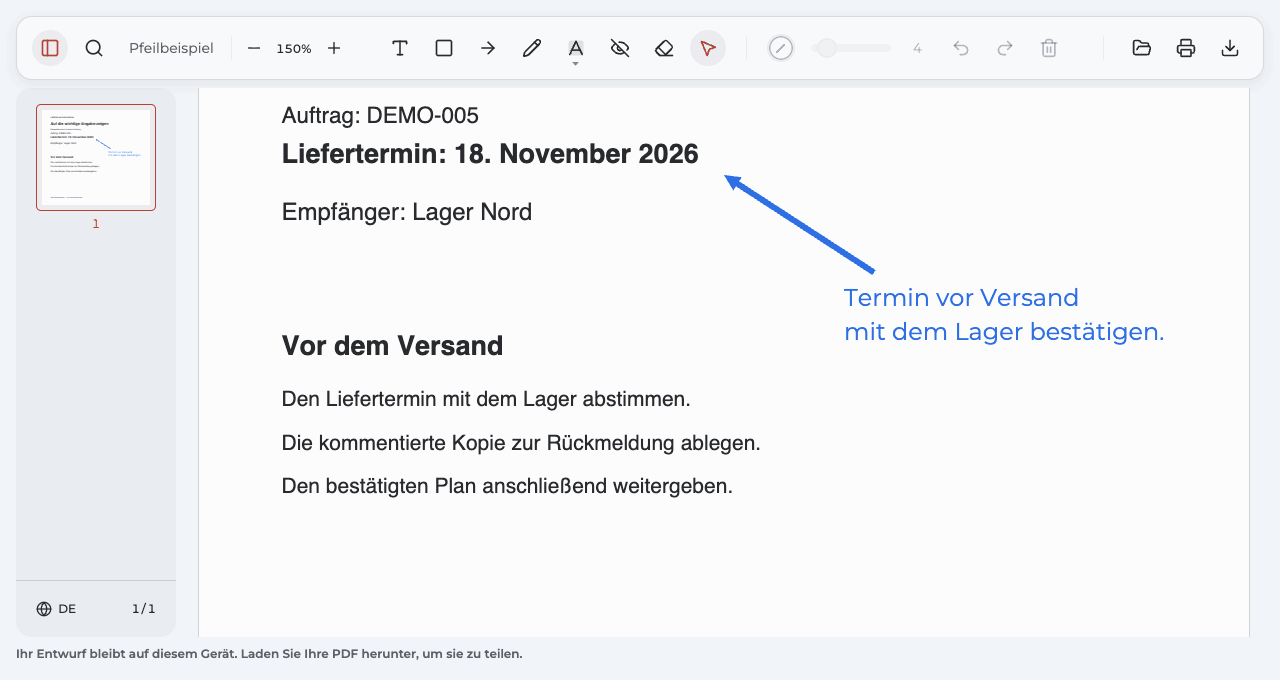Image resolution: width=1280 pixels, height=680 pixels.
Task: Select the Pencil drawing tool
Action: click(x=532, y=48)
